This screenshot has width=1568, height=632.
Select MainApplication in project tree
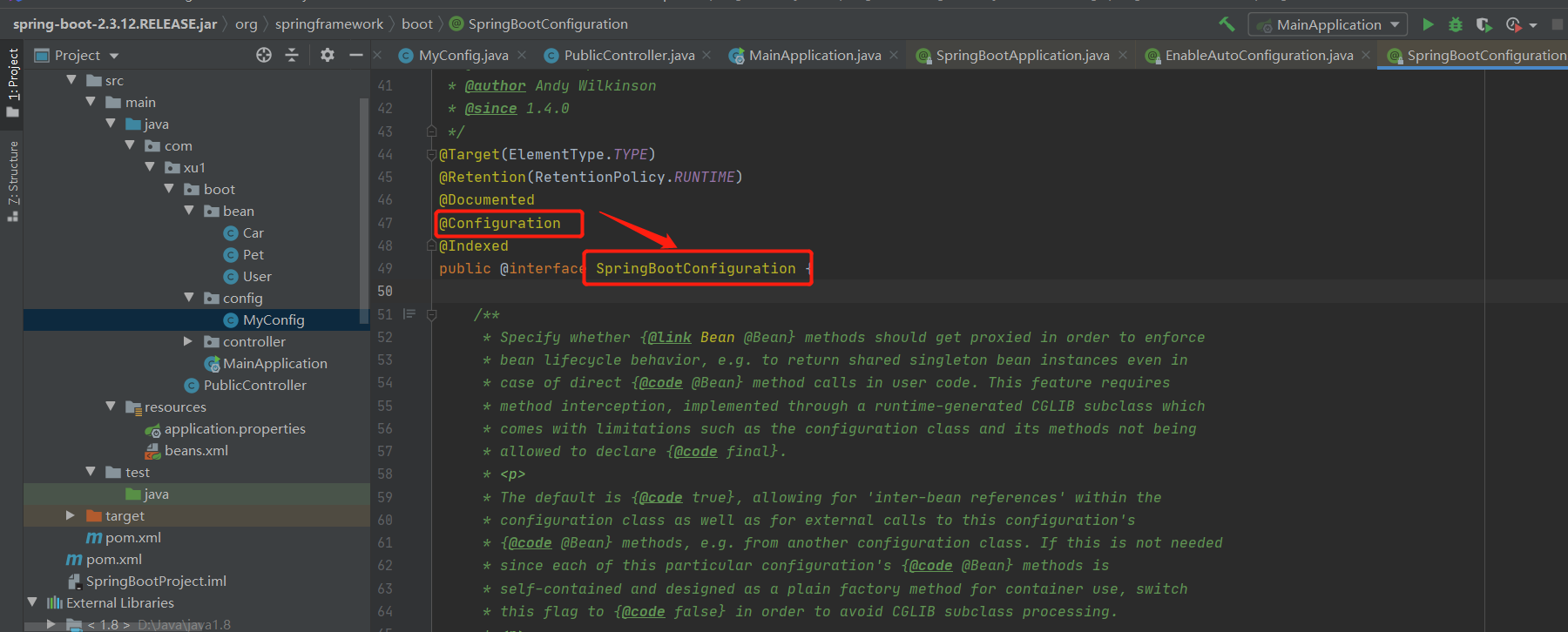(x=266, y=363)
